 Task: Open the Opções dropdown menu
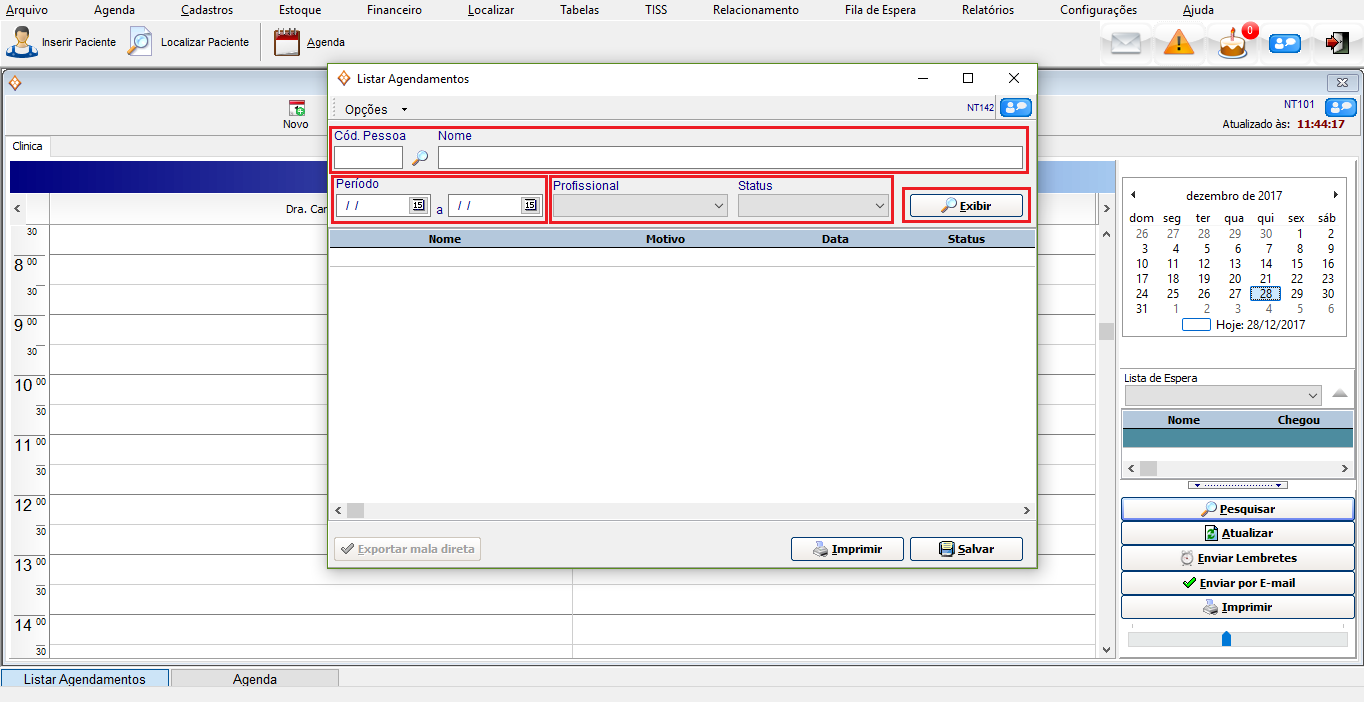point(375,109)
